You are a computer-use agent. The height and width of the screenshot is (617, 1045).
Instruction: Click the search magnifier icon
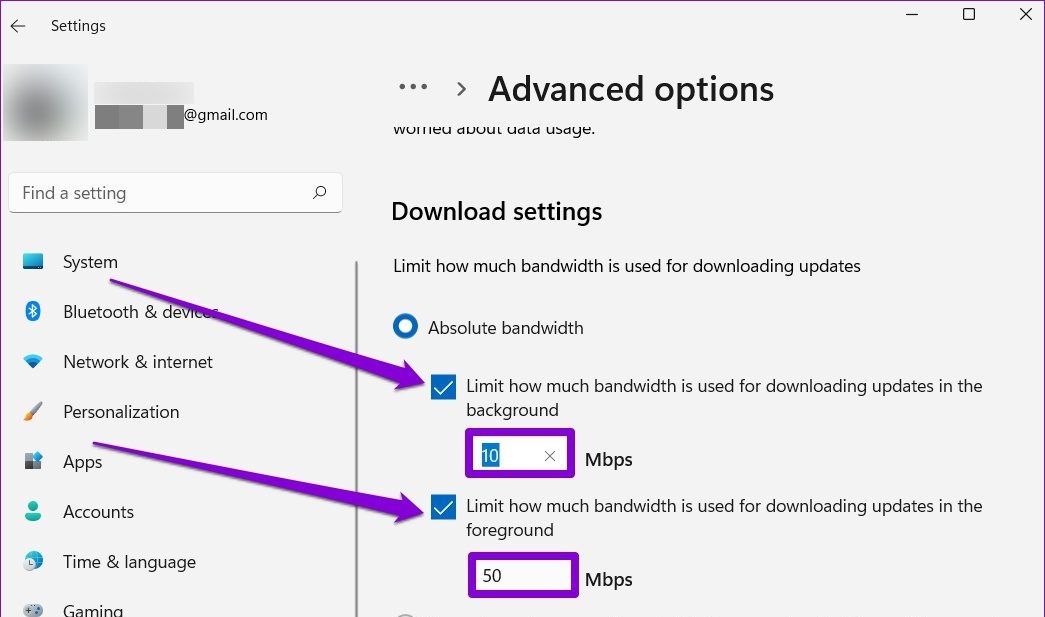pos(320,193)
